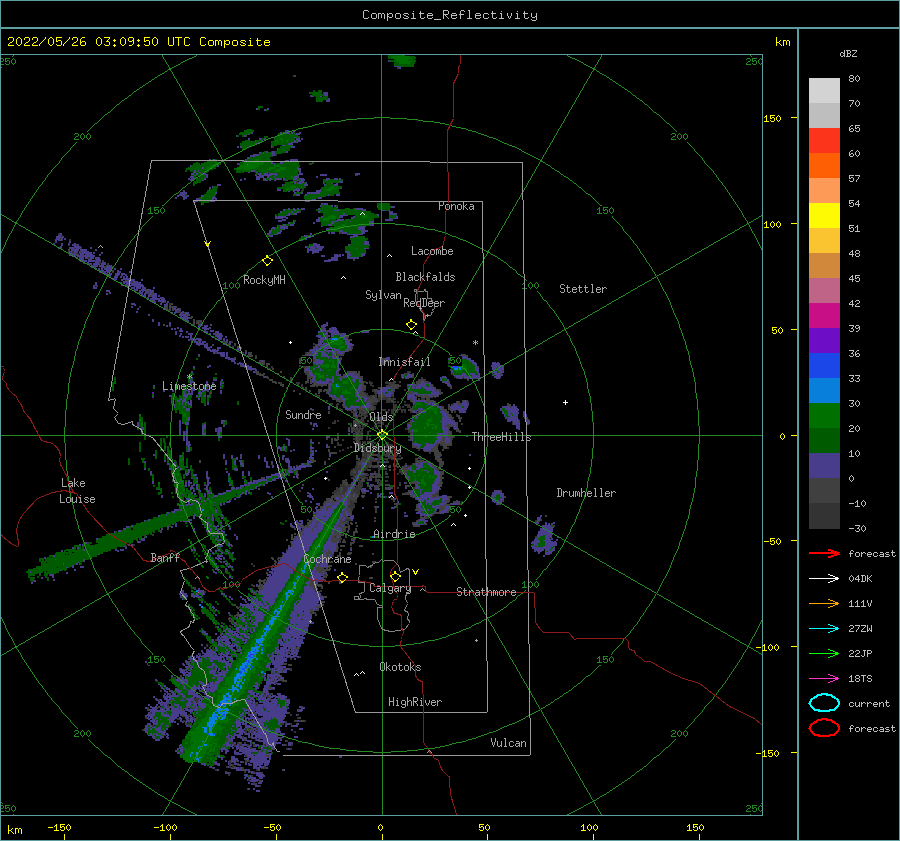Screen dimensions: 900x841
Task: Pick the bright green 20-30 dBZ swatch
Action: 824,416
